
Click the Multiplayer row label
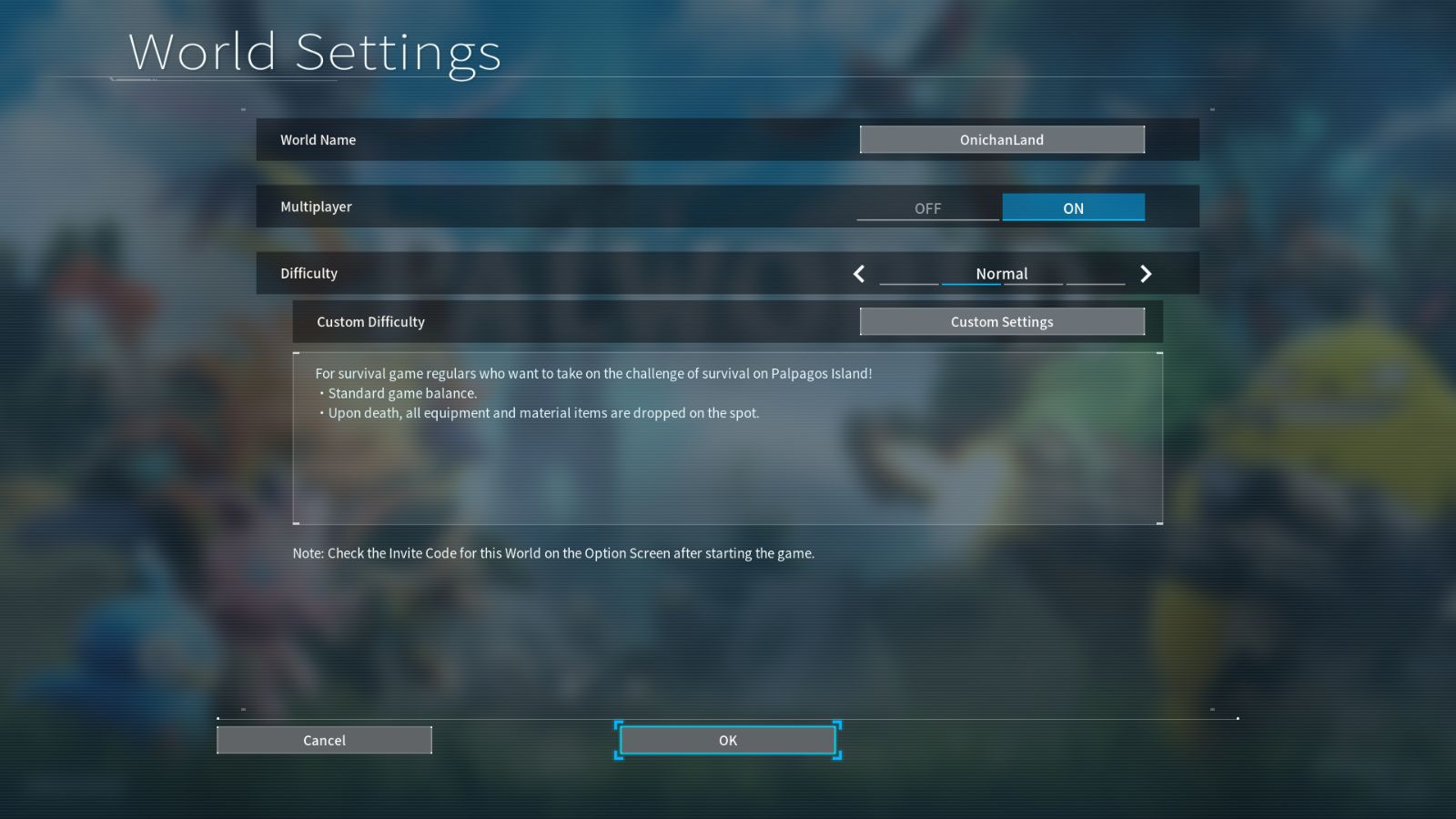[x=316, y=207]
